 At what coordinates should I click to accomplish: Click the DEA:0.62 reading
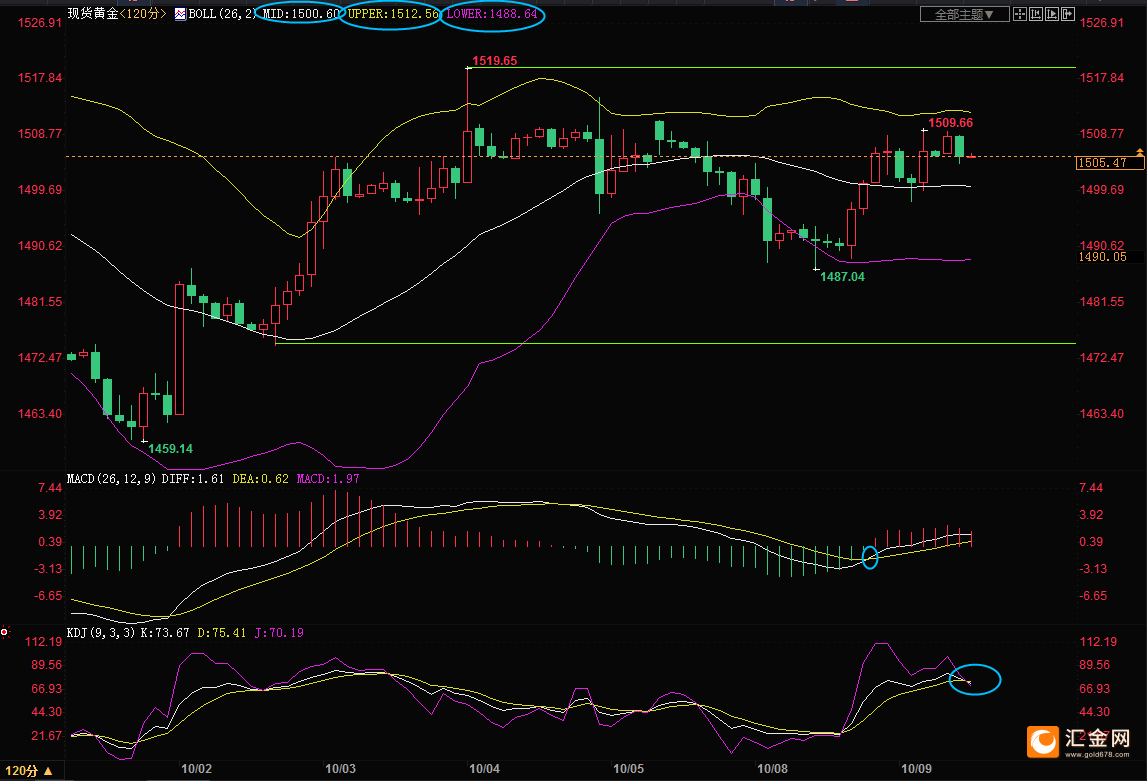pyautogui.click(x=260, y=479)
